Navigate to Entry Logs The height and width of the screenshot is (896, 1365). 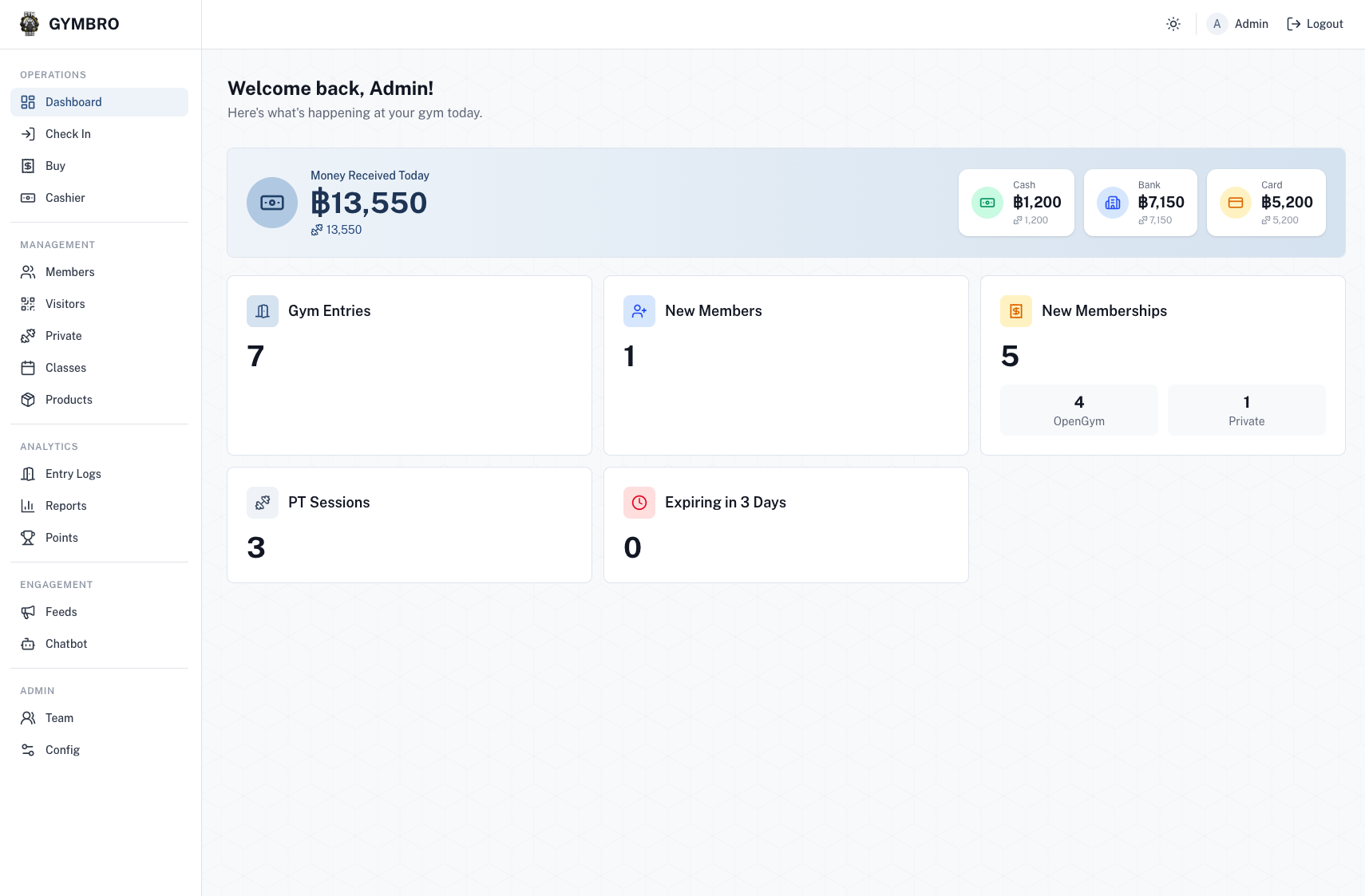[73, 474]
